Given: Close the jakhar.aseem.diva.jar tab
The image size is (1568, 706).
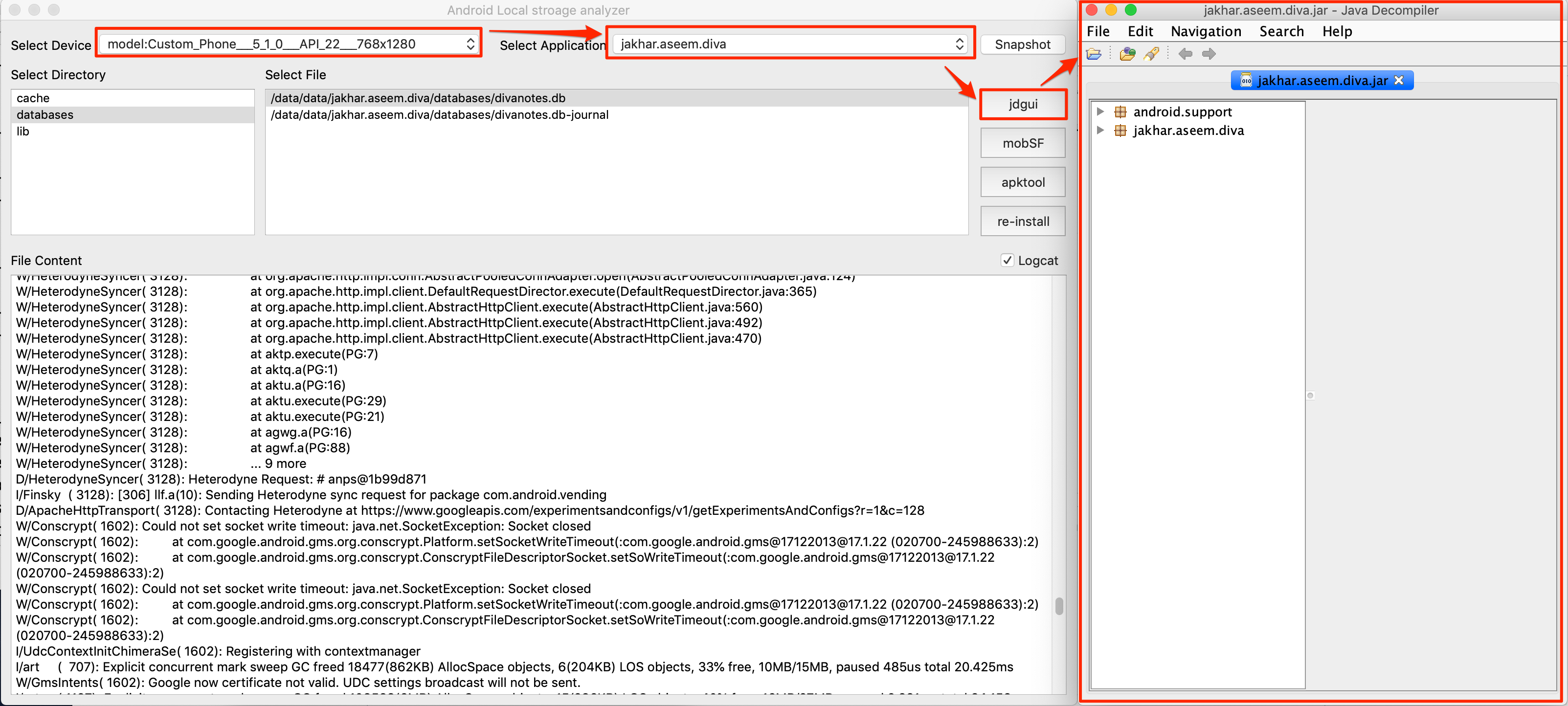Looking at the screenshot, I should pos(1399,80).
